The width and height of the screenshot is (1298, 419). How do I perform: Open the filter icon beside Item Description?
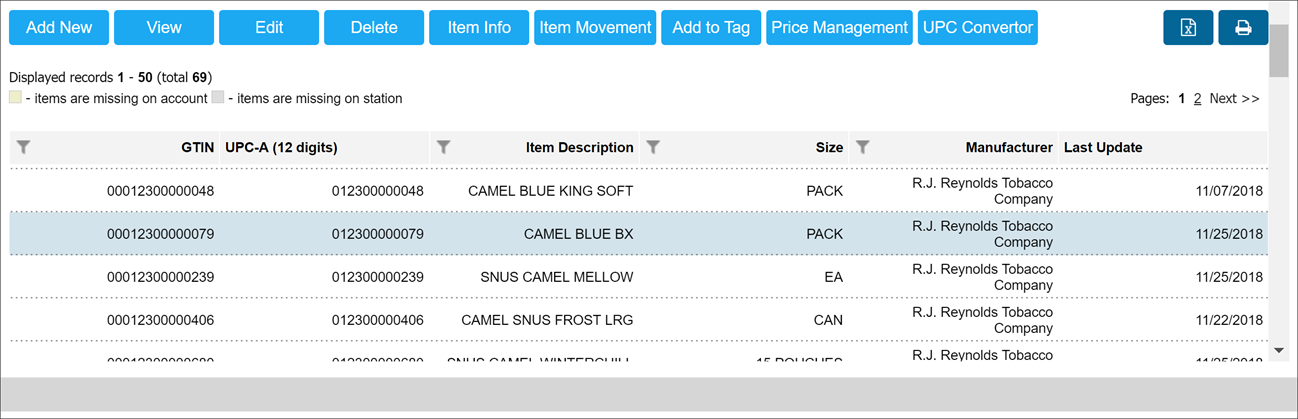point(443,147)
